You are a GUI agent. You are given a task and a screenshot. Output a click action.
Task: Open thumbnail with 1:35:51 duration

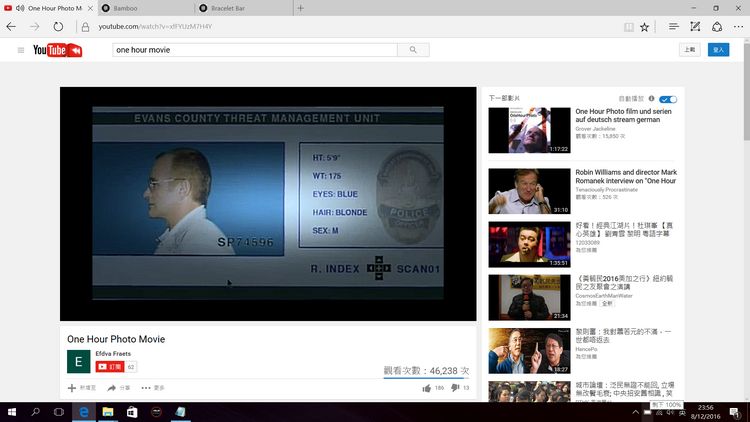529,244
